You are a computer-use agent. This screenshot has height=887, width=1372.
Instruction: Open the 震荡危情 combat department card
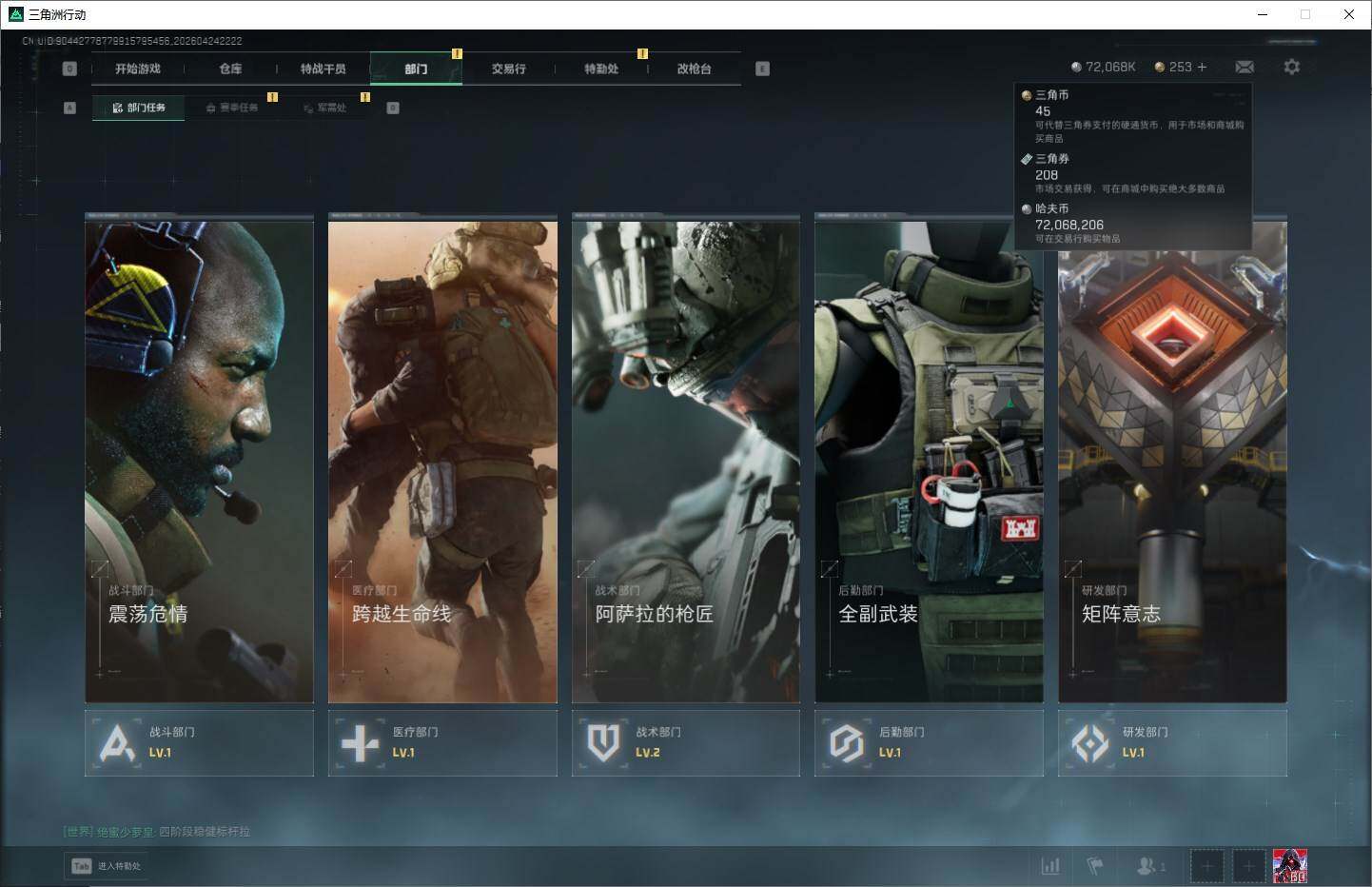pos(199,457)
